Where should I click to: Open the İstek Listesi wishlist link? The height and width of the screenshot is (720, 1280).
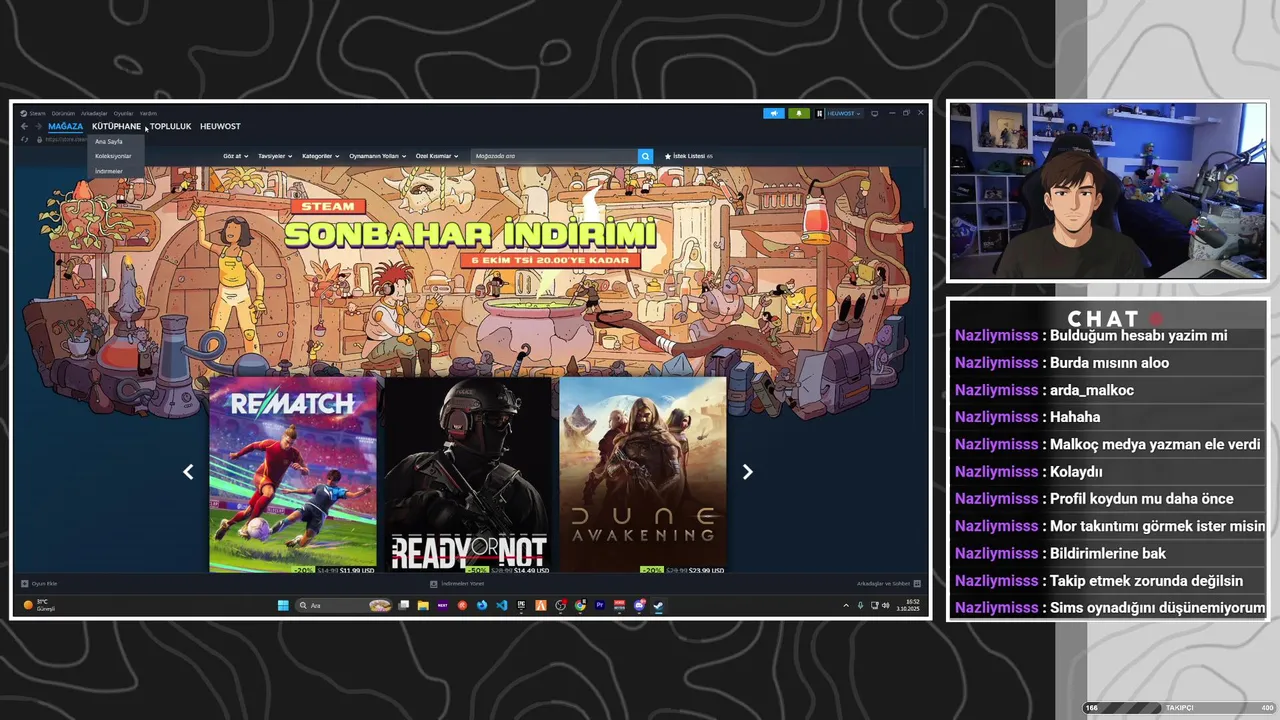click(689, 156)
